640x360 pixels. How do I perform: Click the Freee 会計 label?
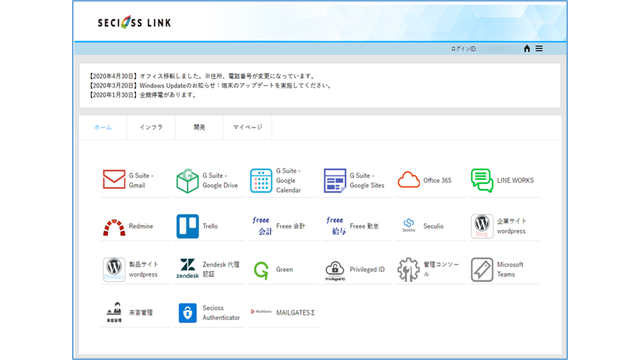(x=291, y=226)
